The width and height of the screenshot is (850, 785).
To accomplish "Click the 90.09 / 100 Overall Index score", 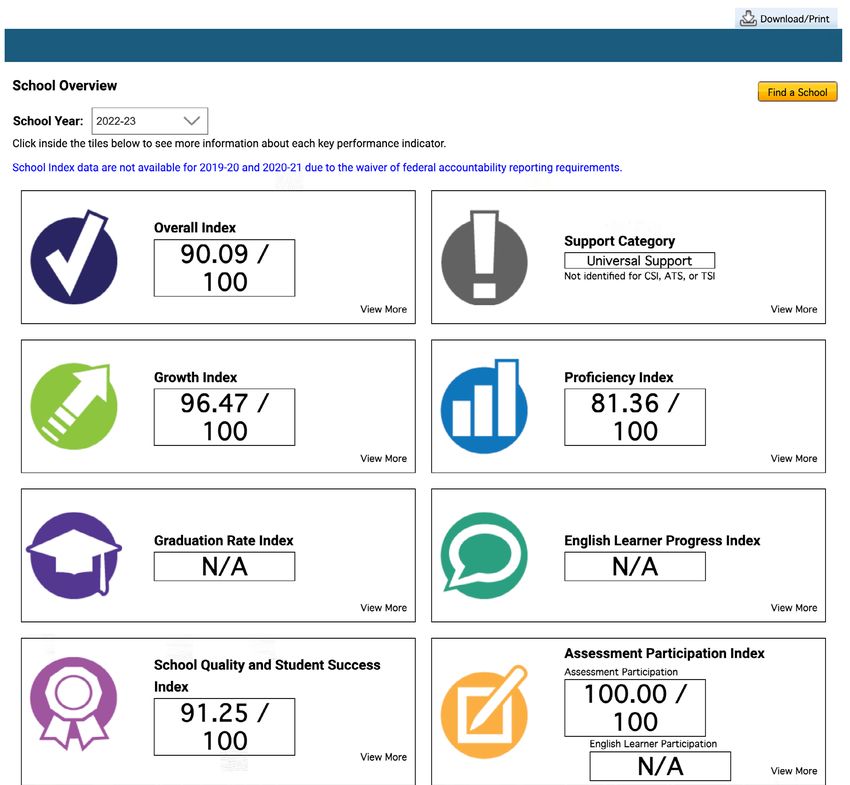I will point(224,268).
